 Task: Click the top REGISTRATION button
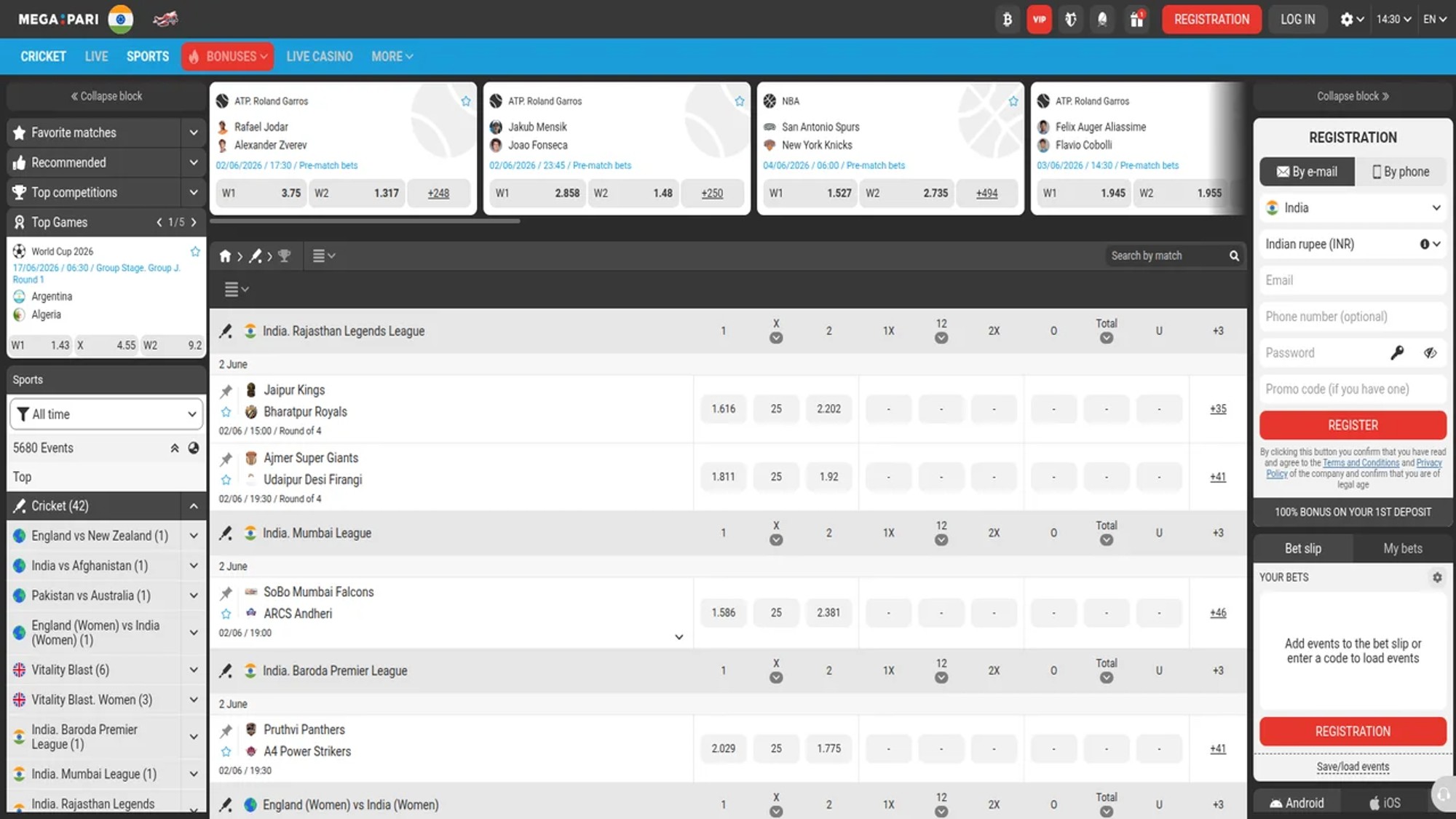coord(1211,20)
